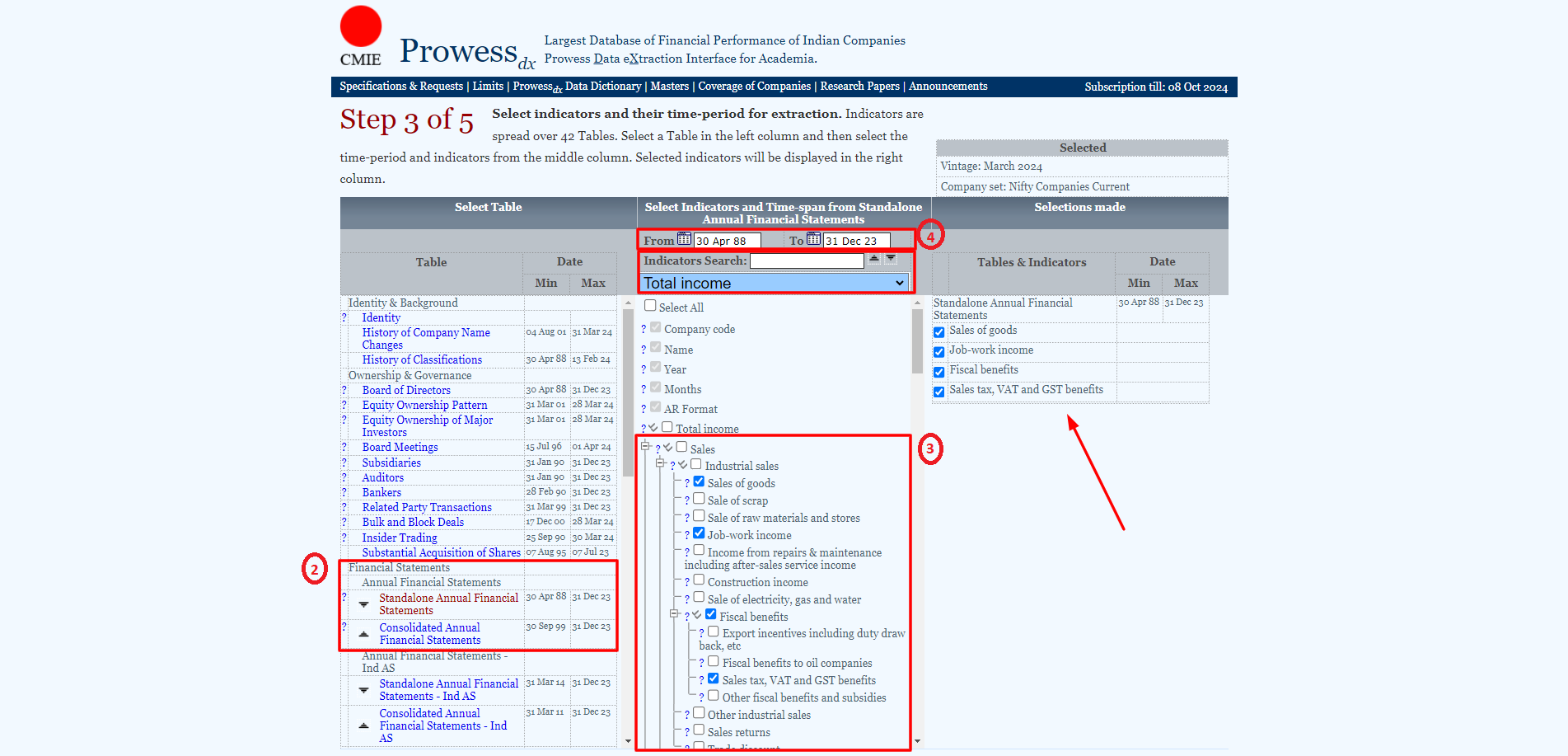The width and height of the screenshot is (1568, 756).
Task: Click the indicators list scrollbar thumb
Action: [917, 341]
